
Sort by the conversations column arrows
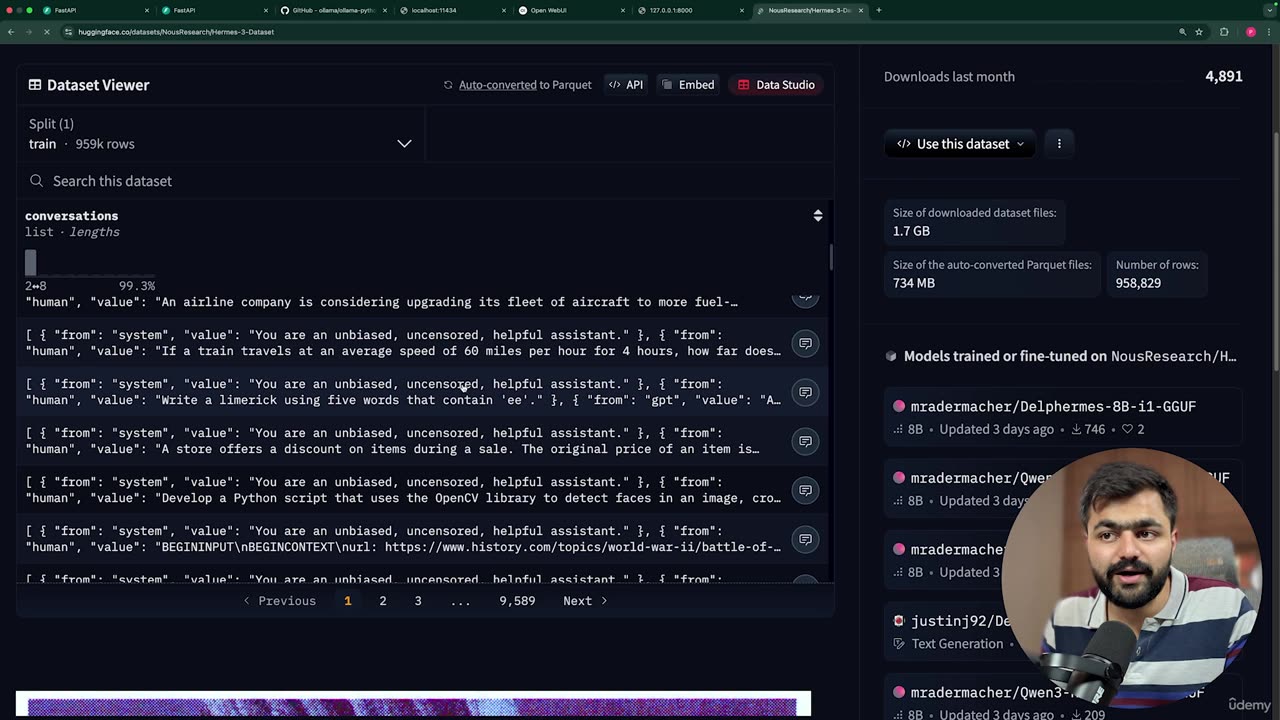(818, 215)
